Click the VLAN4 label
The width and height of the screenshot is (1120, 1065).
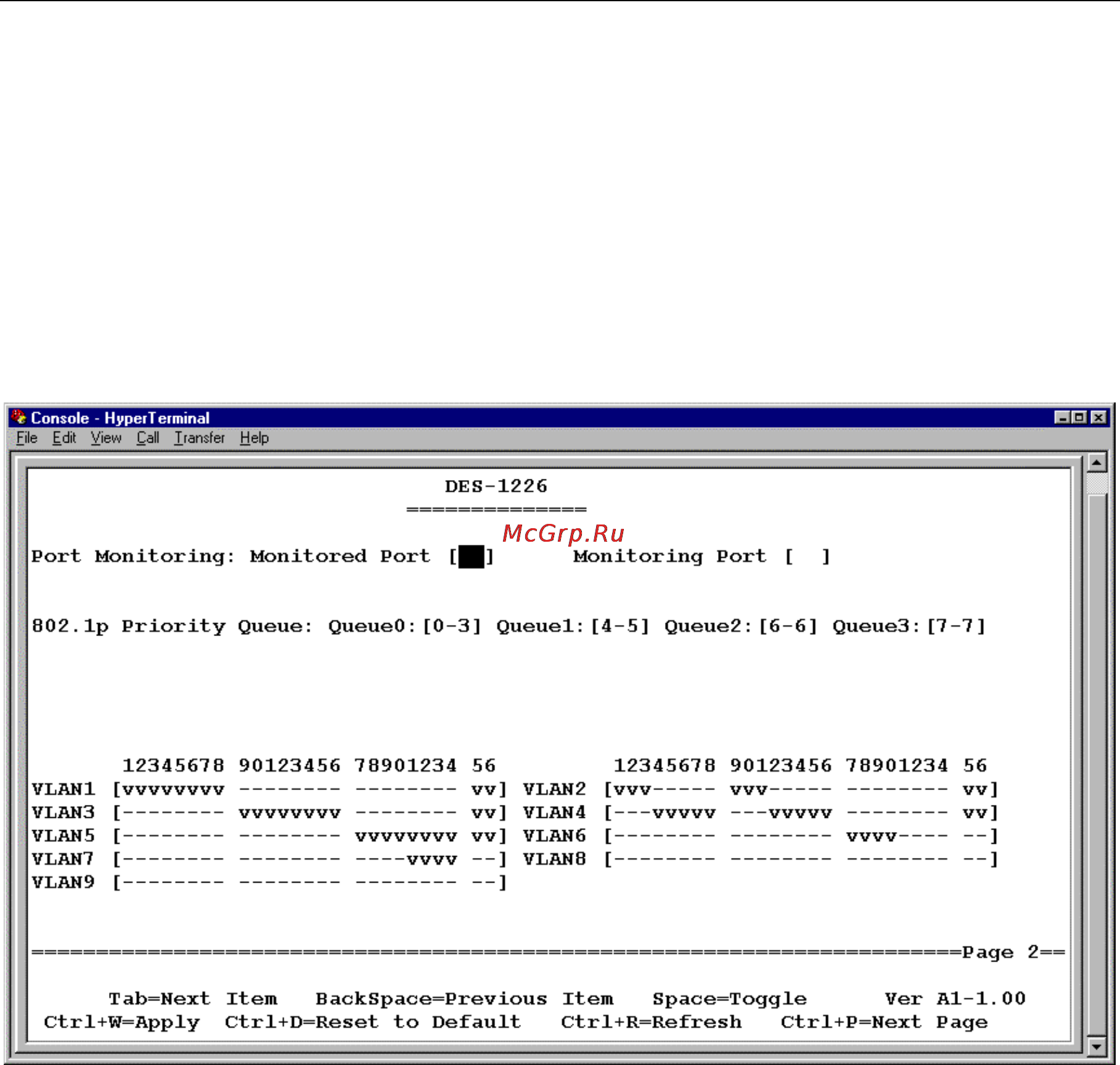555,812
